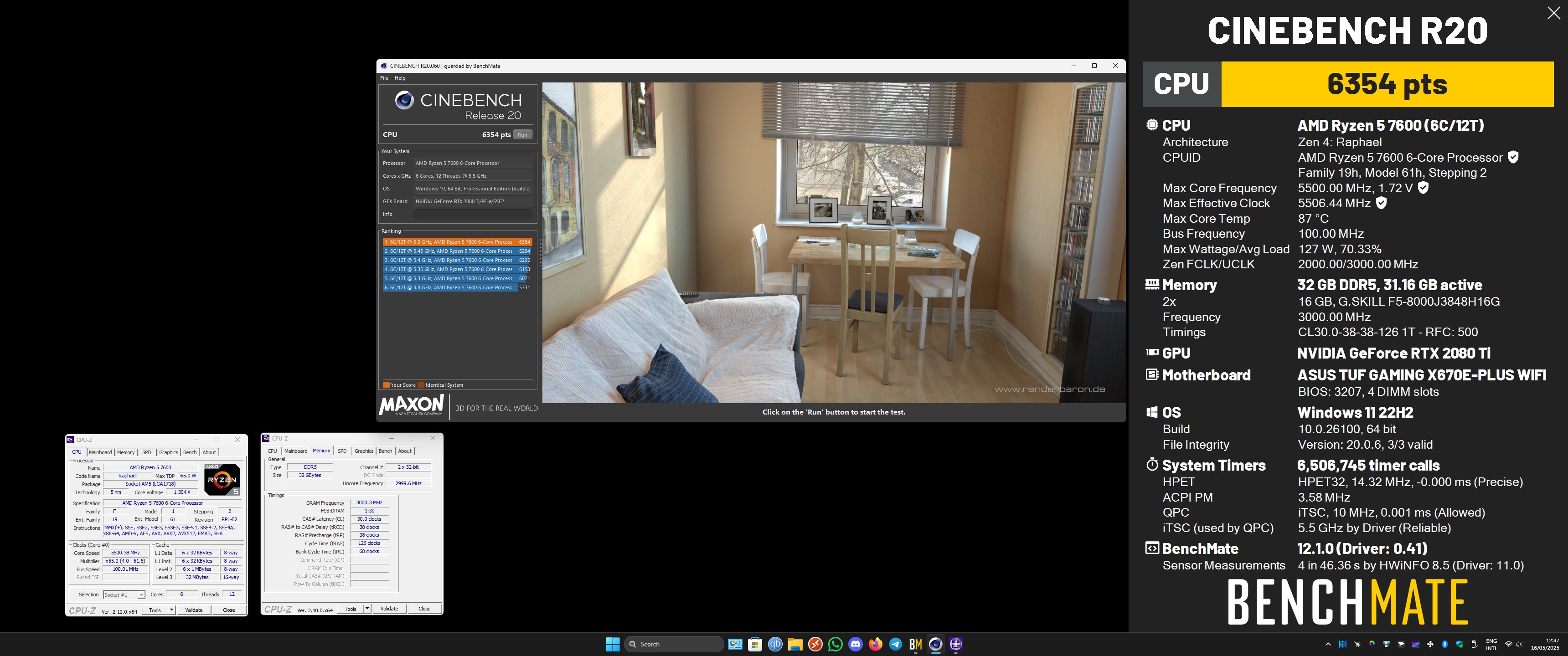
Task: Switch to Graphics tab in left CPU-Z
Action: (x=168, y=452)
